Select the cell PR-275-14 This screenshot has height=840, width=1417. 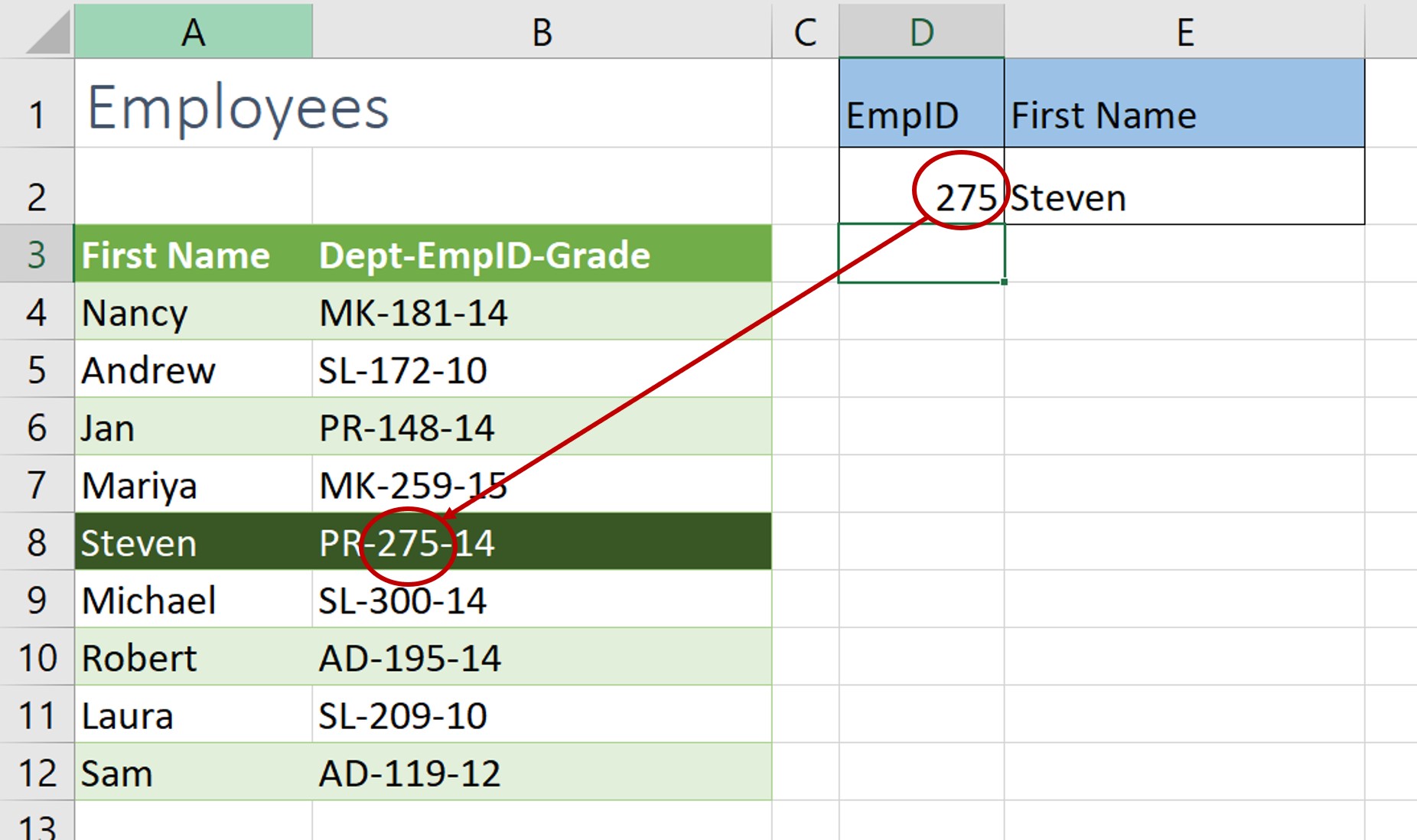coord(542,541)
